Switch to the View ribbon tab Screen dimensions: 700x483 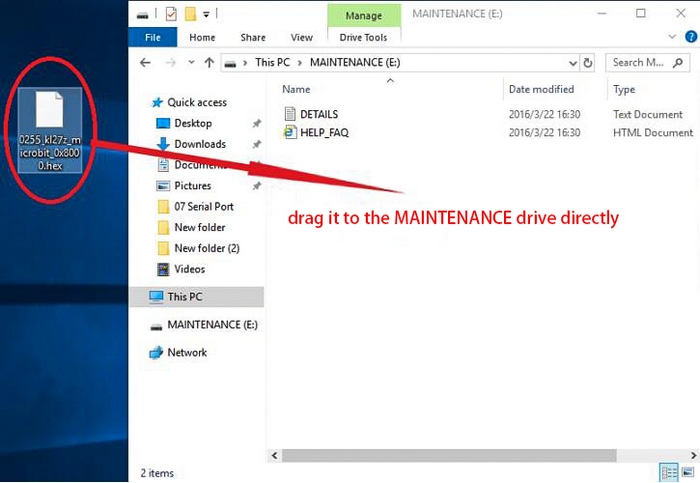301,37
